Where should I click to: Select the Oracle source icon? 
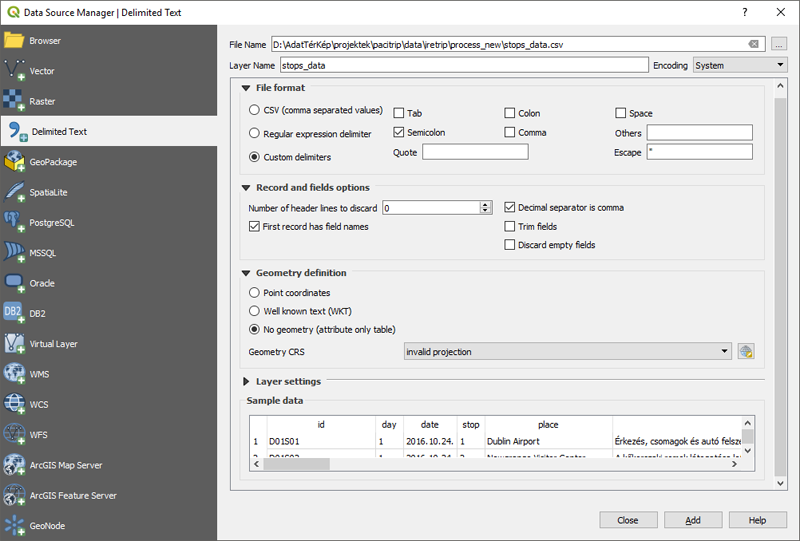[14, 283]
